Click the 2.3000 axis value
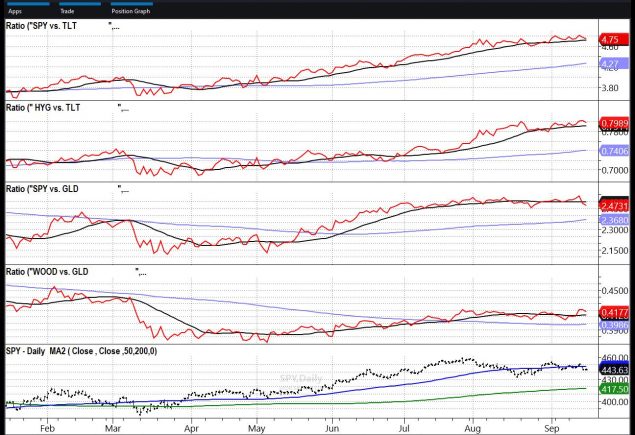This screenshot has height=435, width=635. coord(615,230)
